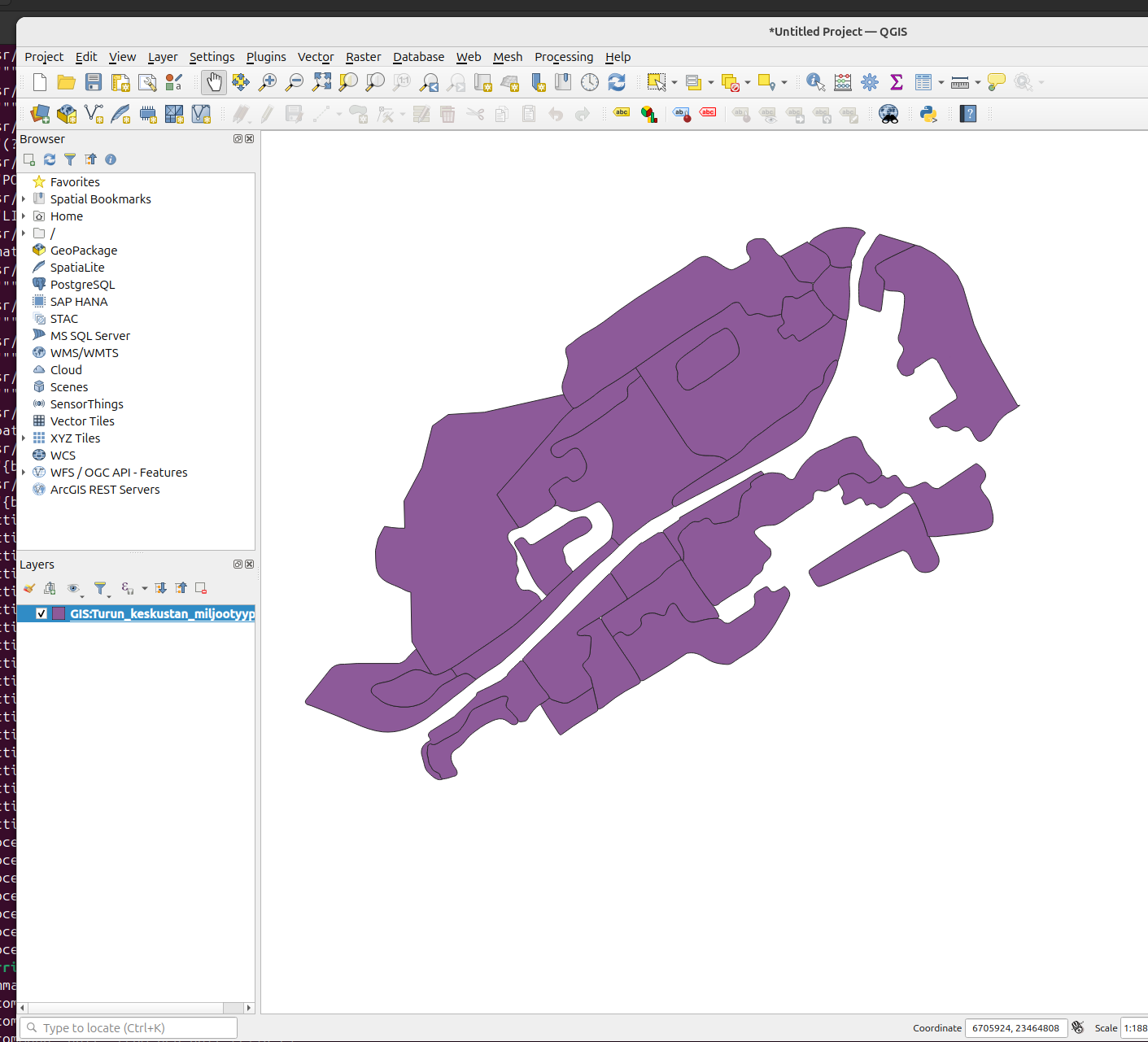Open the Python console

point(928,114)
